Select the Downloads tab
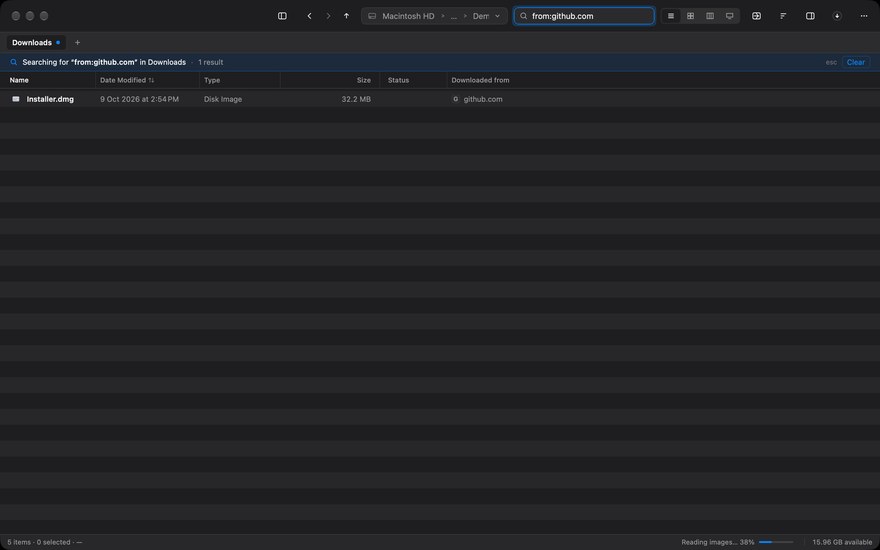 pyautogui.click(x=36, y=43)
